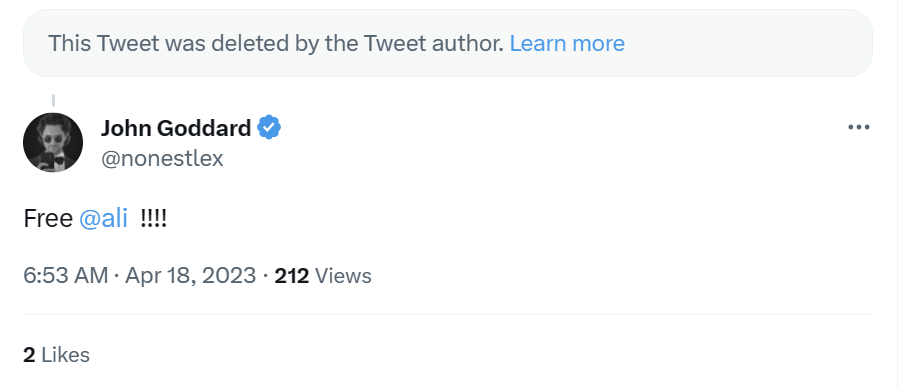
Task: Open the 2 Likes list
Action: 56,355
